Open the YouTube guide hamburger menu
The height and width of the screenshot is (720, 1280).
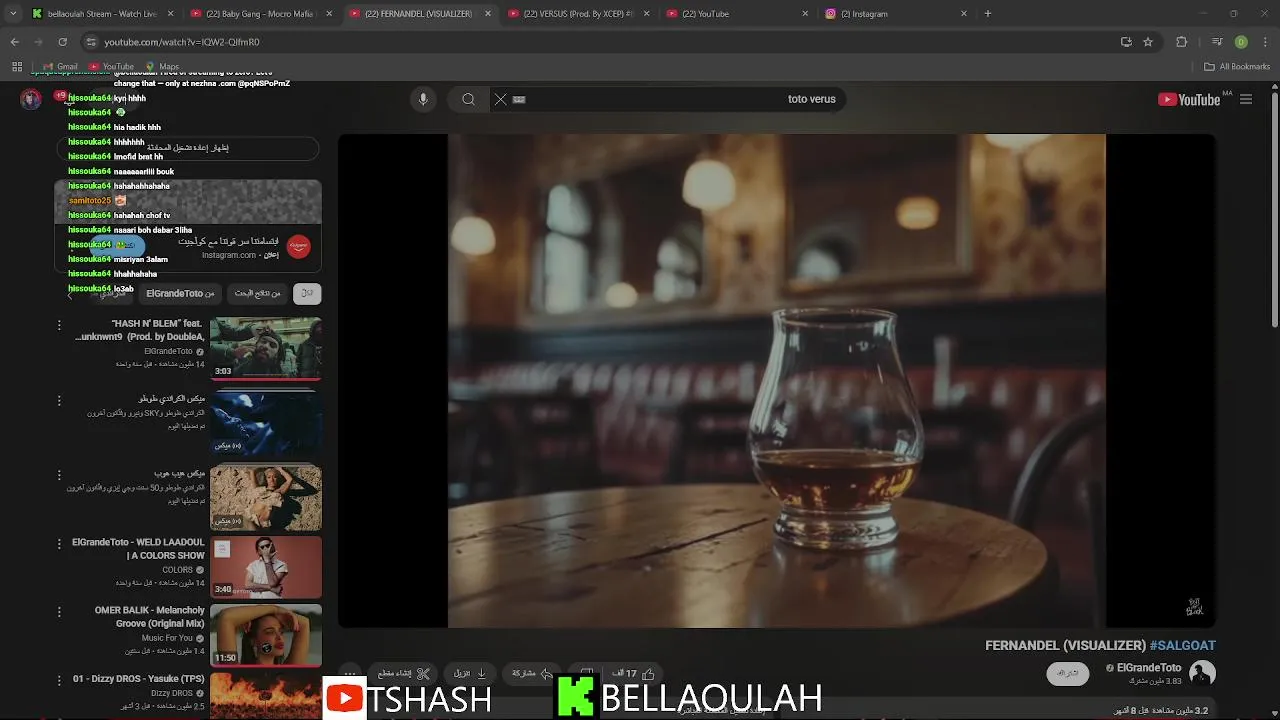tap(1246, 99)
